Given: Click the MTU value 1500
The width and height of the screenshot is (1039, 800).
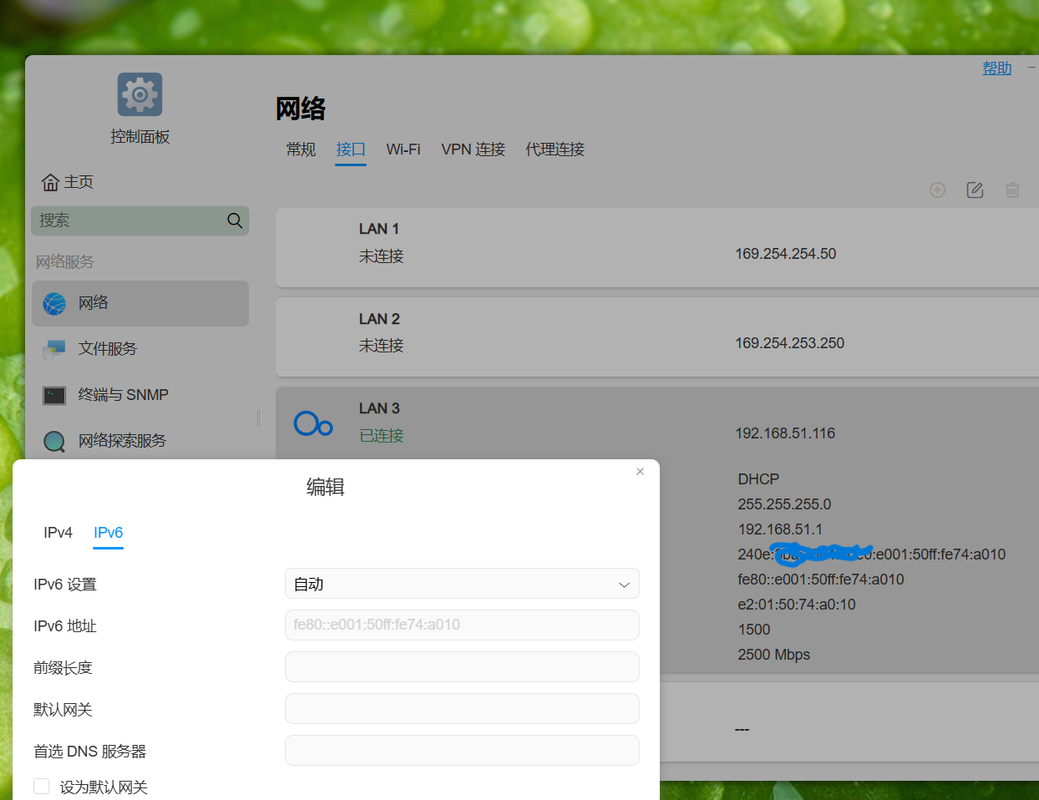Looking at the screenshot, I should [754, 630].
